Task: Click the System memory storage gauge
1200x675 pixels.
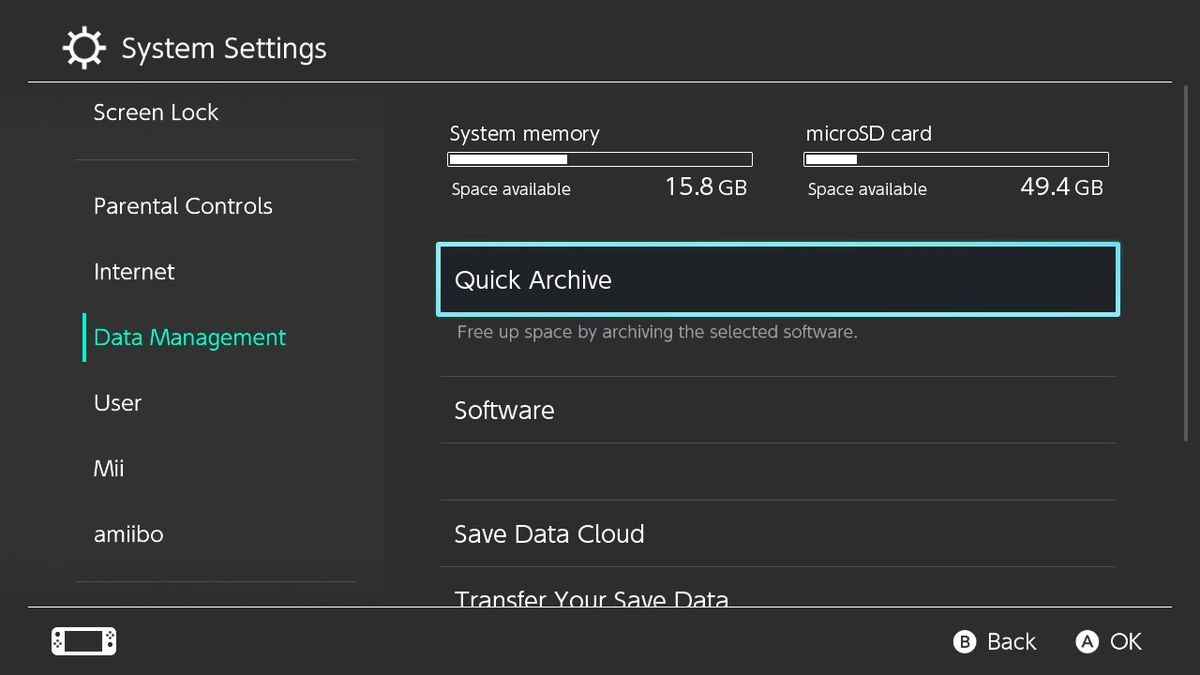Action: point(599,159)
